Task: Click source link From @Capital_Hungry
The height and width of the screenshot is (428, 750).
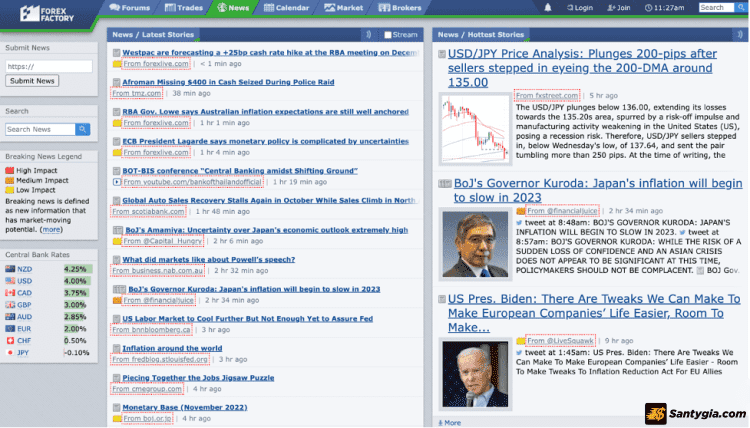Action: pos(163,241)
